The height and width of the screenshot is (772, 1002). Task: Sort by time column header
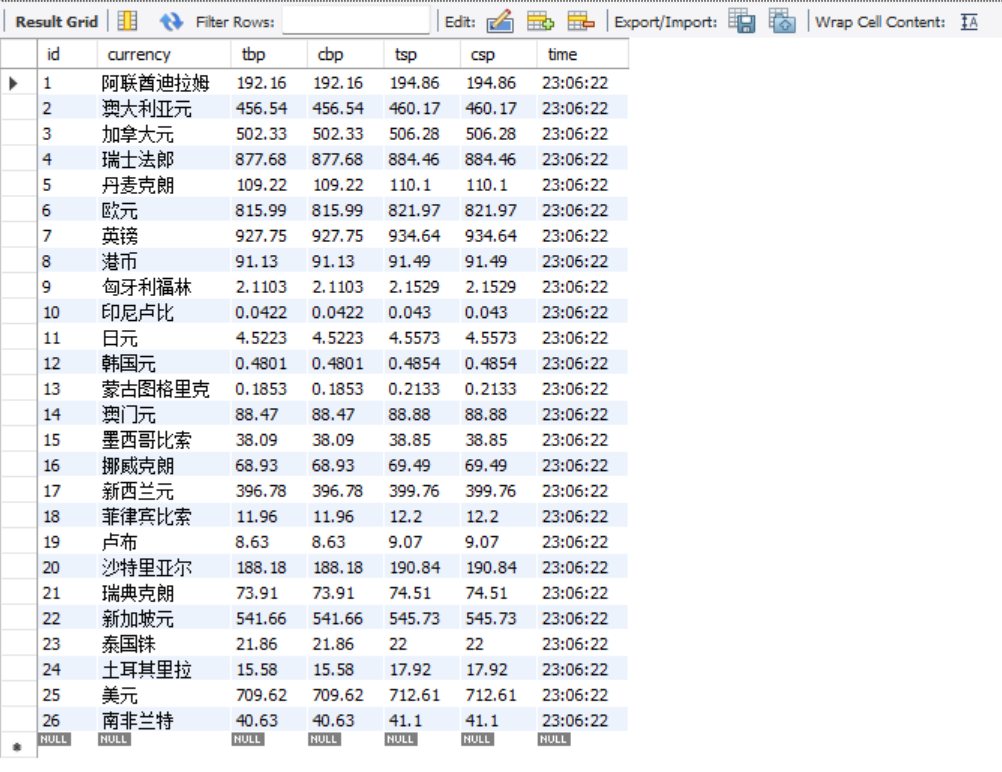coord(583,54)
